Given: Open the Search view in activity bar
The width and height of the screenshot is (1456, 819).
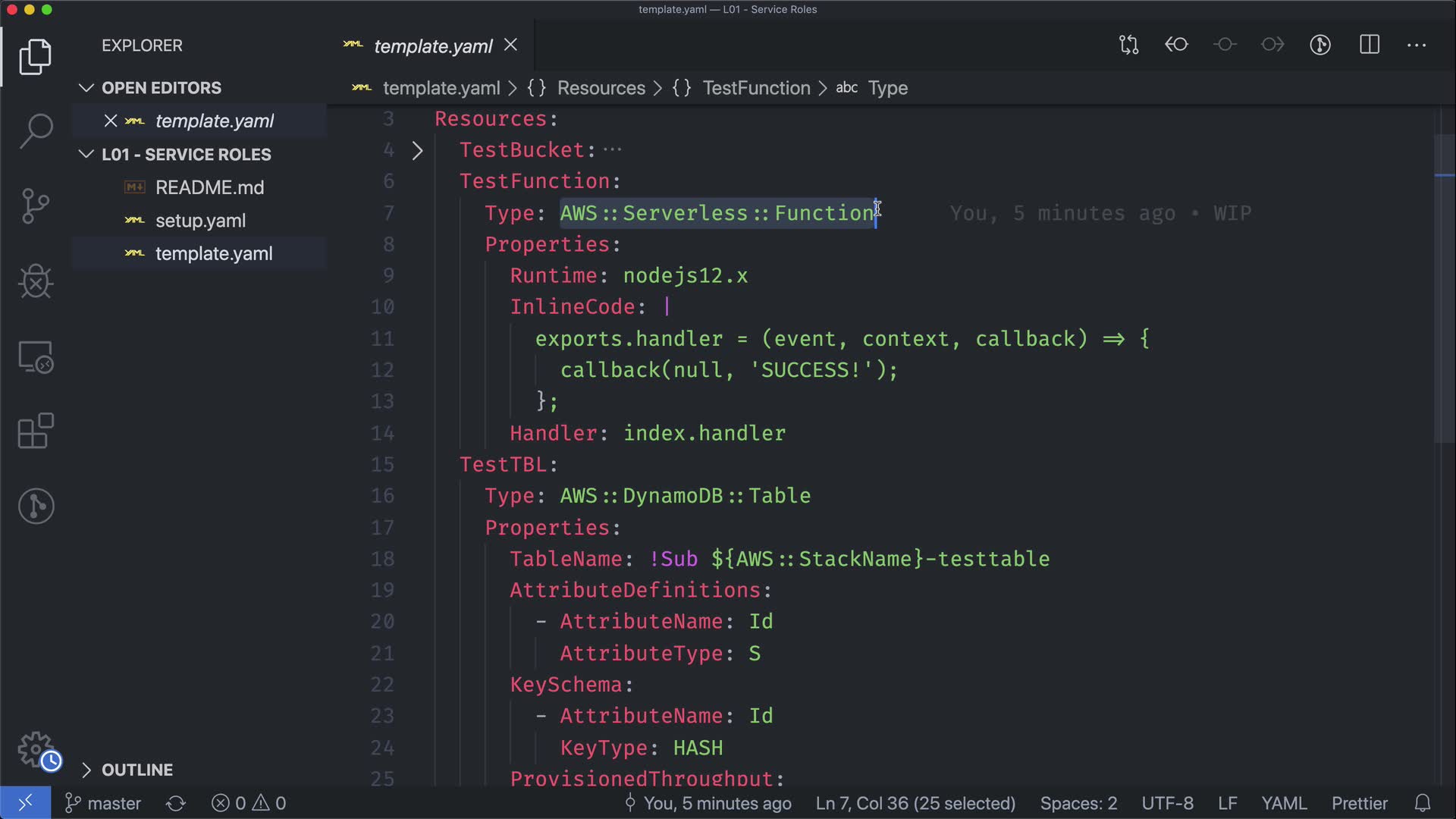Looking at the screenshot, I should 36,131.
